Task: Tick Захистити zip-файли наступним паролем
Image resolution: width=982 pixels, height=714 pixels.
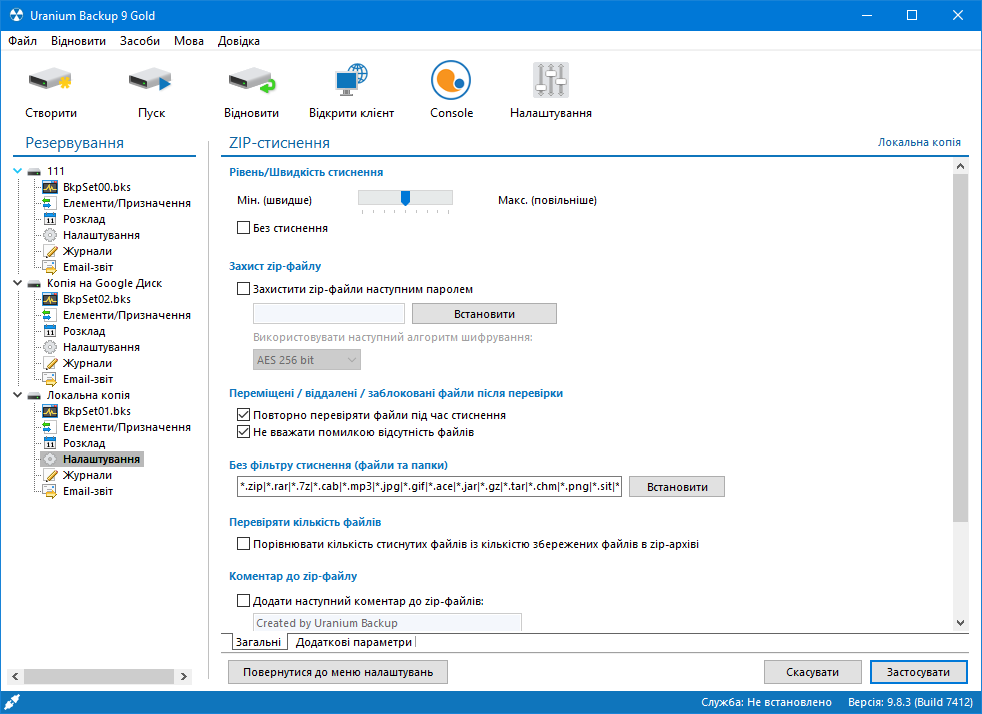Action: point(243,289)
